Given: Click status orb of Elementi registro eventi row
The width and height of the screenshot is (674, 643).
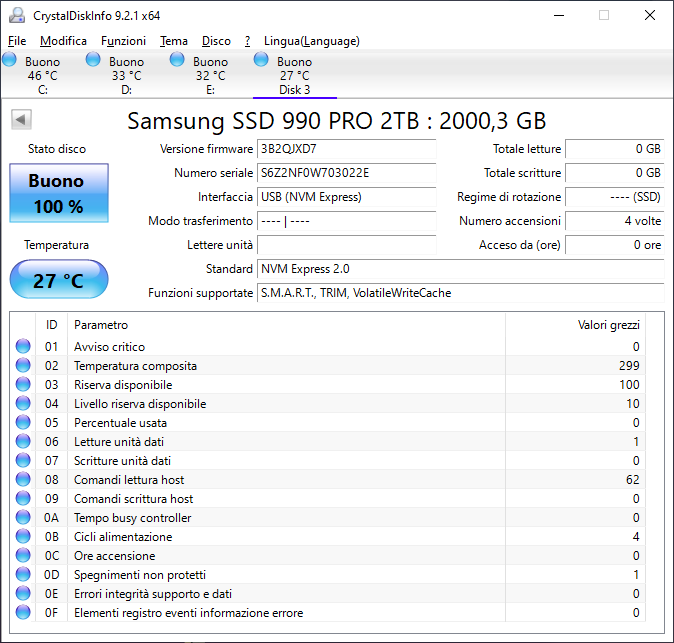Looking at the screenshot, I should 23,612.
